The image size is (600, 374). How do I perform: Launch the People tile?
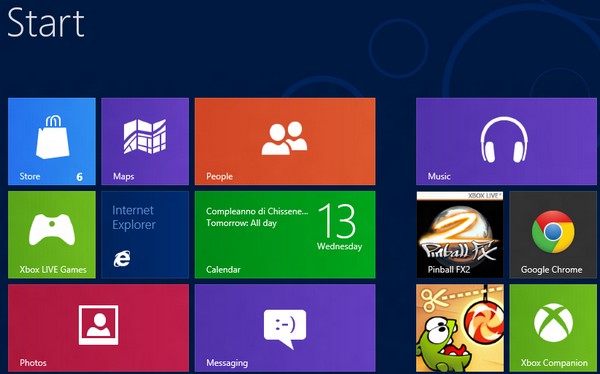285,141
